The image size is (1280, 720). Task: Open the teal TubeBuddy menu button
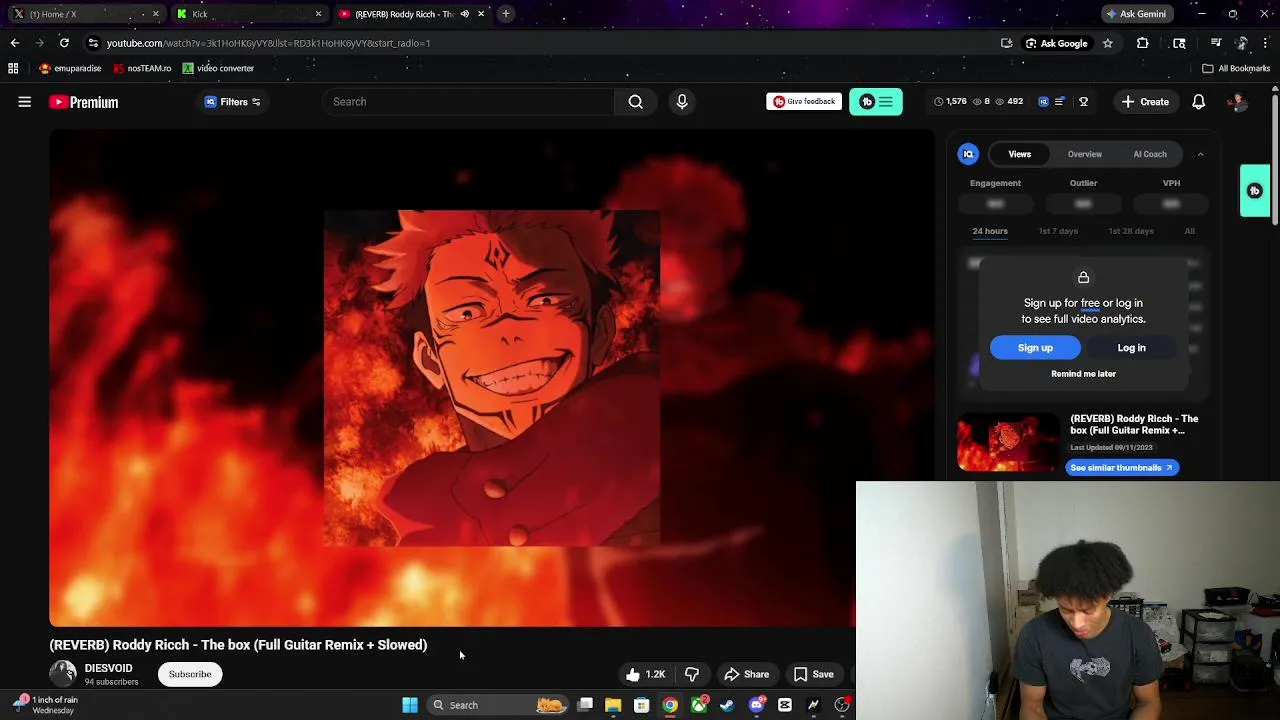876,102
